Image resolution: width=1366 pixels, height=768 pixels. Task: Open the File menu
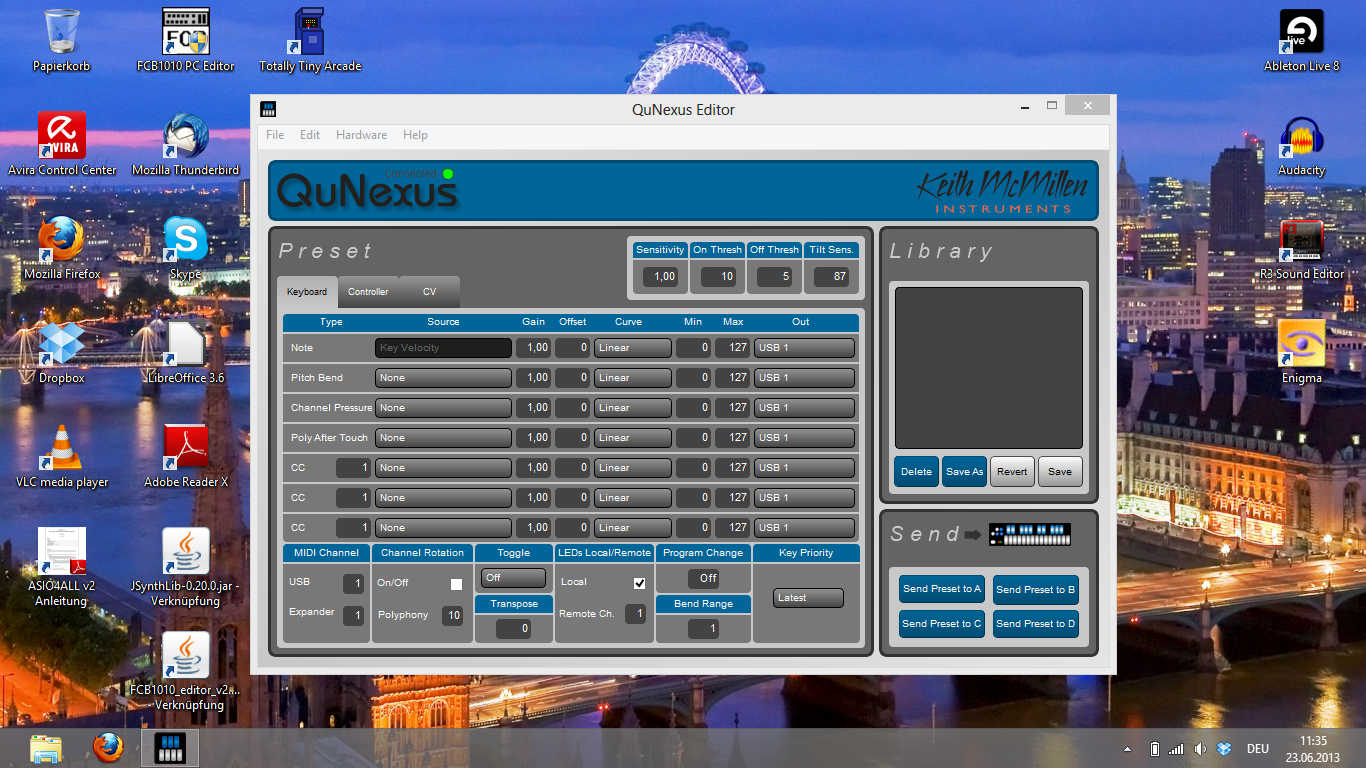[275, 135]
